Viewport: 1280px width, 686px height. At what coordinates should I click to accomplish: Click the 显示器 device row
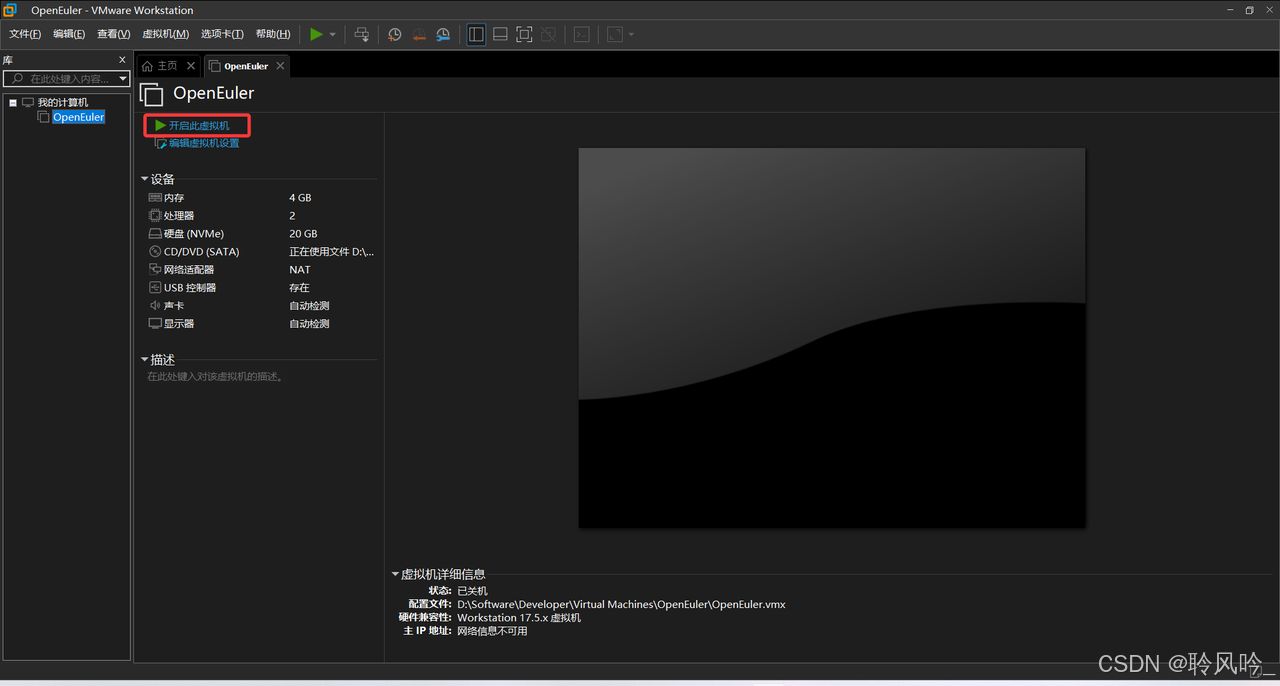click(262, 324)
